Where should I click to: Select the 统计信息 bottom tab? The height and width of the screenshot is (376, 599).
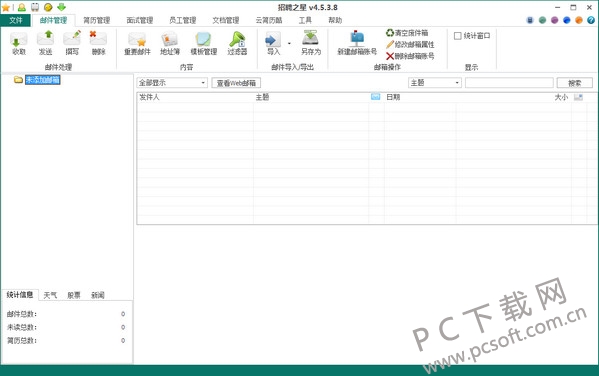pyautogui.click(x=20, y=295)
